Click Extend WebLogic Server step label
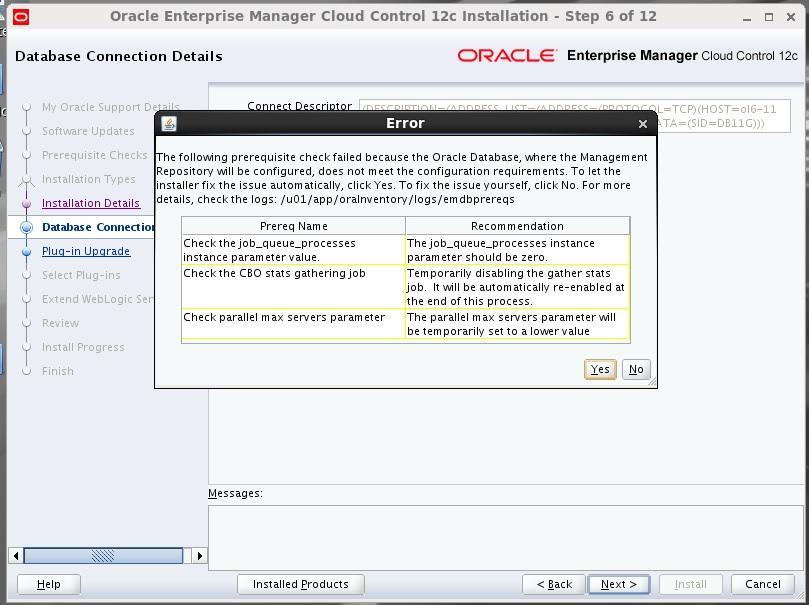 pos(98,299)
